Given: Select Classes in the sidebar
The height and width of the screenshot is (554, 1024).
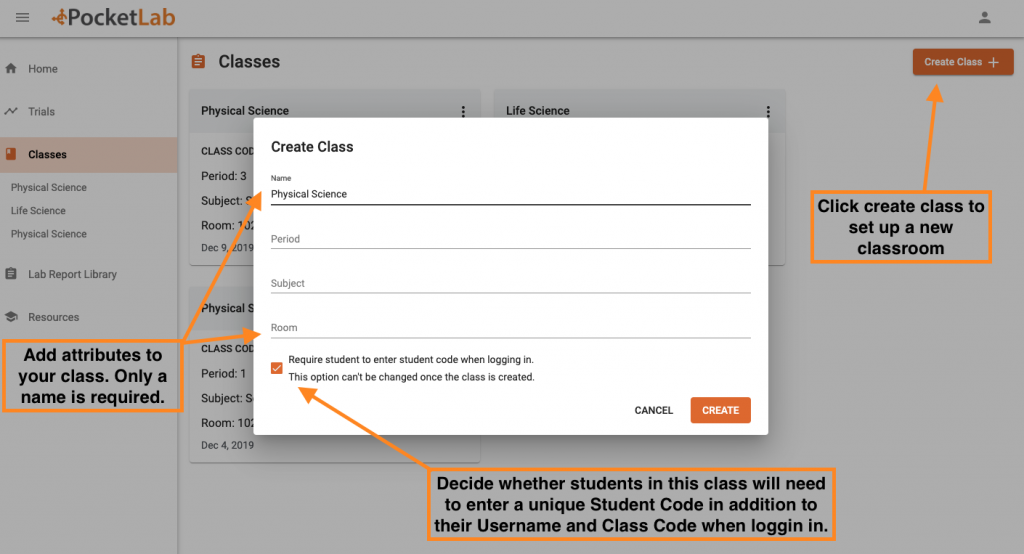Looking at the screenshot, I should [47, 155].
